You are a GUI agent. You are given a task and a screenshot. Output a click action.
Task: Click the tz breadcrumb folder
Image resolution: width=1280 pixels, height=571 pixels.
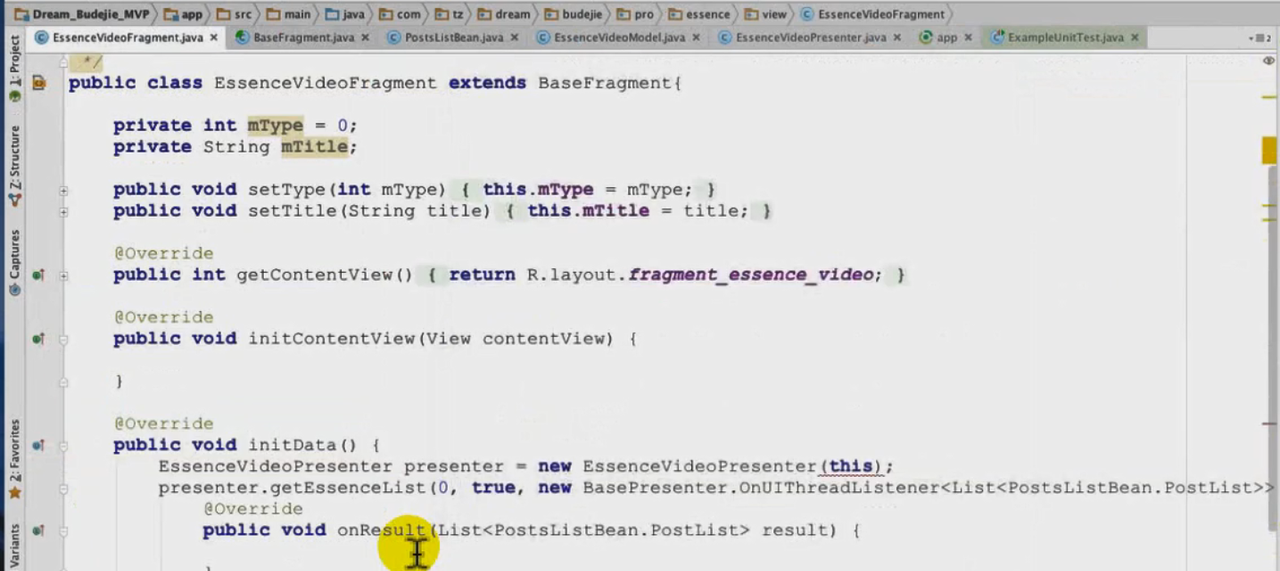(x=447, y=14)
